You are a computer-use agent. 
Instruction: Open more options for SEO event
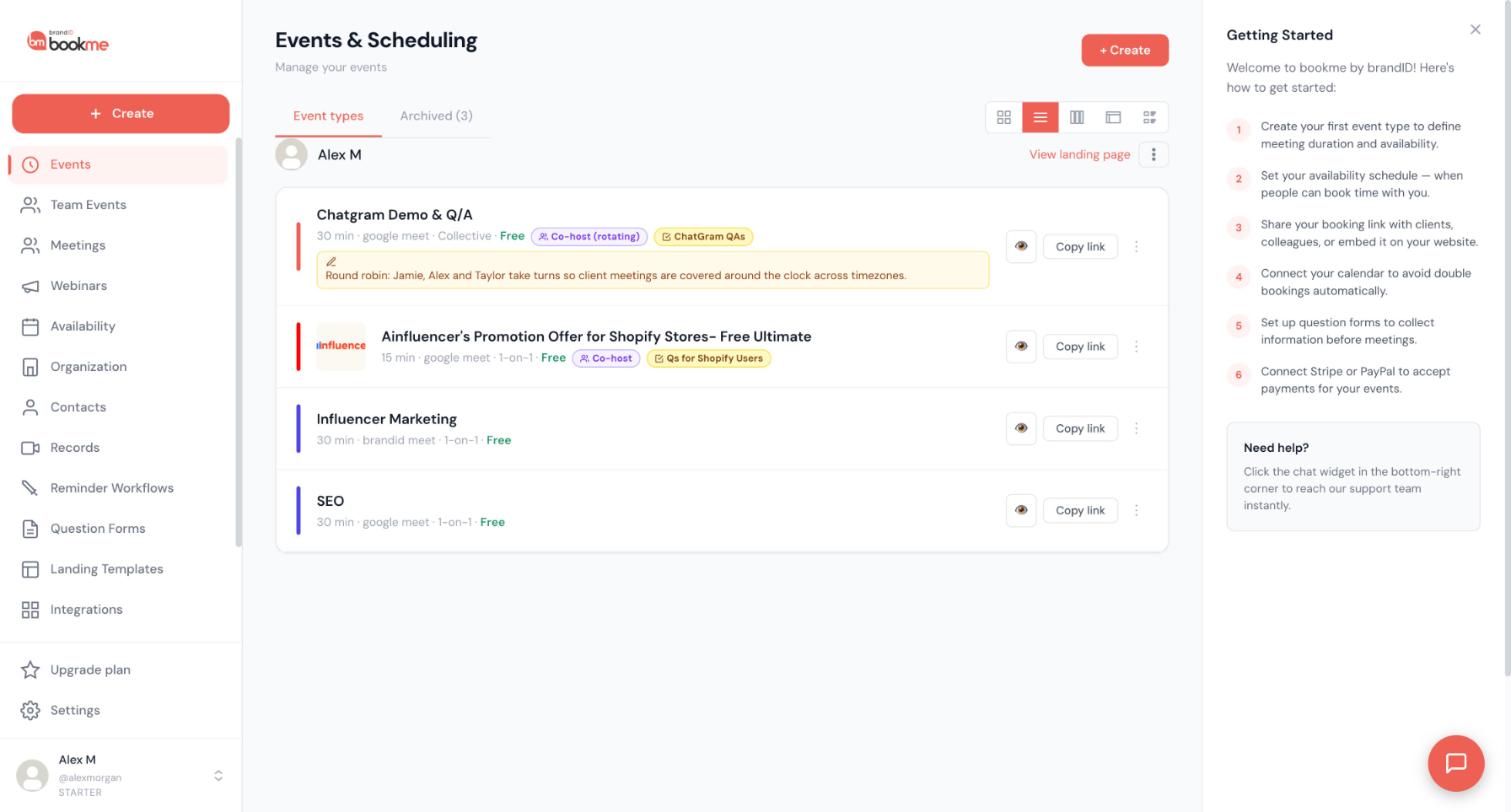(1136, 510)
